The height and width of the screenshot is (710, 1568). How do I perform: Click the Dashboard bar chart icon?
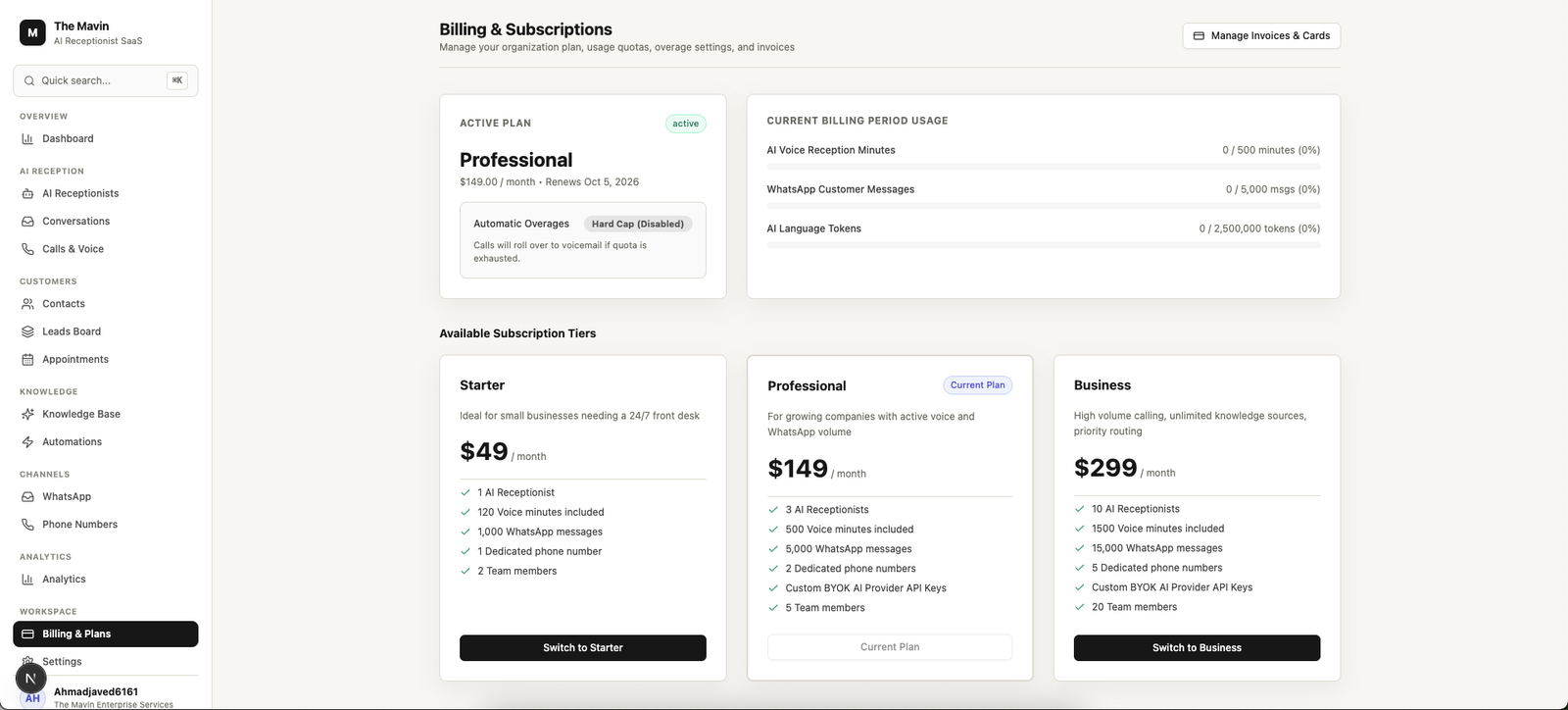coord(27,139)
